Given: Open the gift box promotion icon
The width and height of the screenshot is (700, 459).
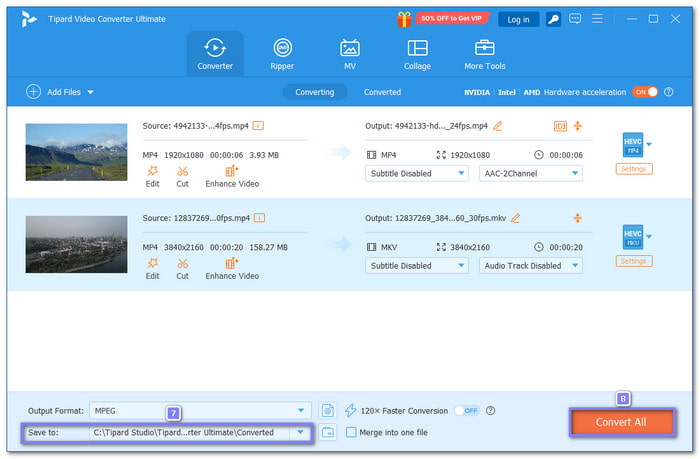Looking at the screenshot, I should 404,19.
